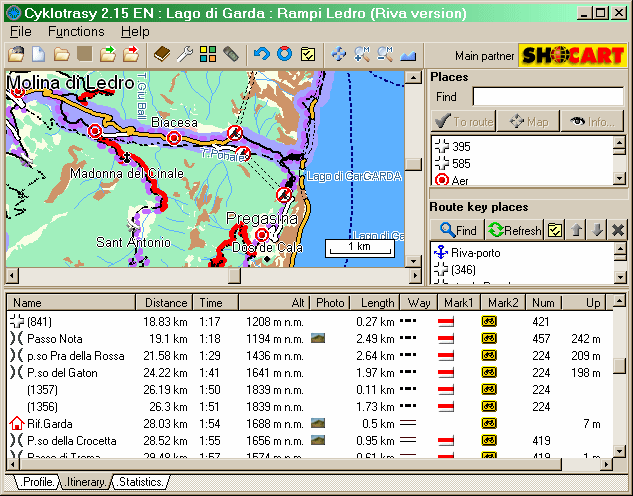This screenshot has height=496, width=633.
Task: Open the brown book icon in toolbar
Action: pos(163,54)
